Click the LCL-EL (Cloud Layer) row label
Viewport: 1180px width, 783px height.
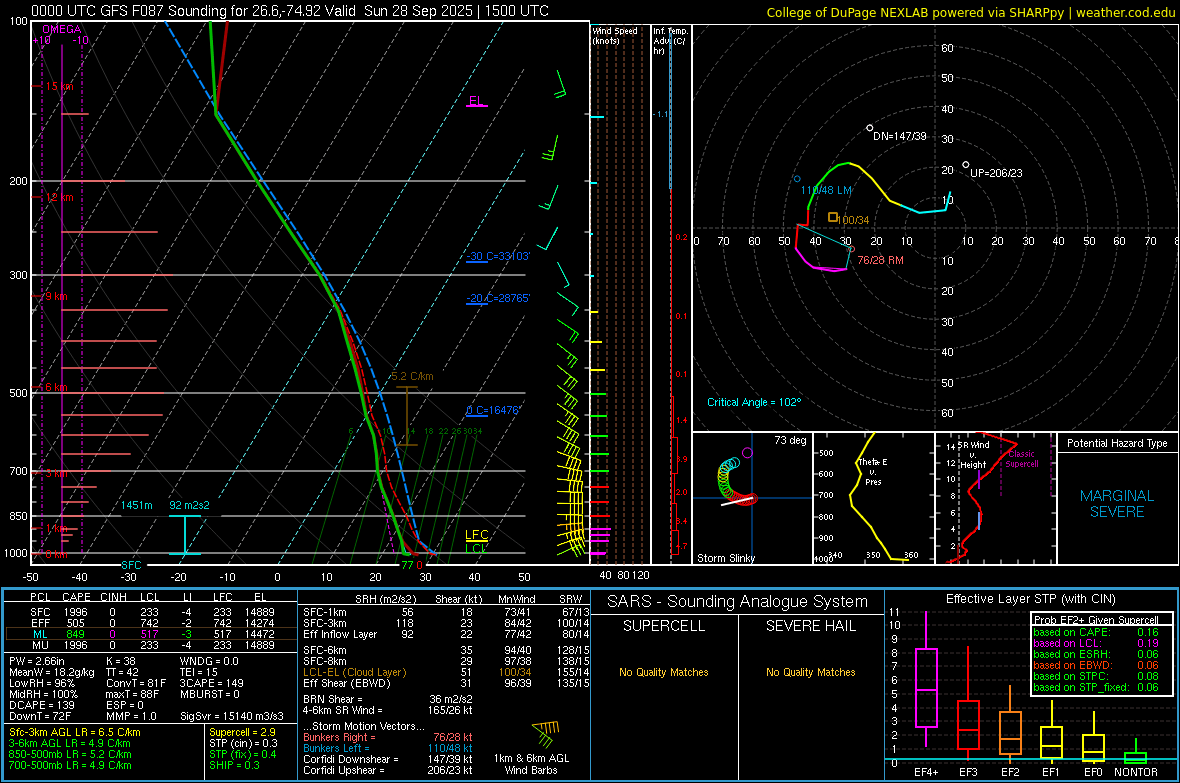pyautogui.click(x=354, y=672)
